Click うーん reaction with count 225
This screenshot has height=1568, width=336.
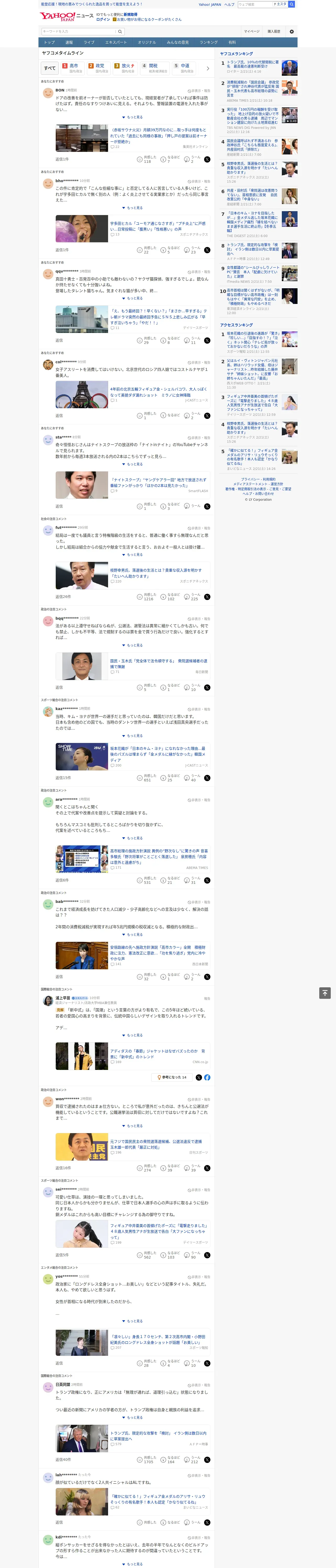(x=192, y=597)
